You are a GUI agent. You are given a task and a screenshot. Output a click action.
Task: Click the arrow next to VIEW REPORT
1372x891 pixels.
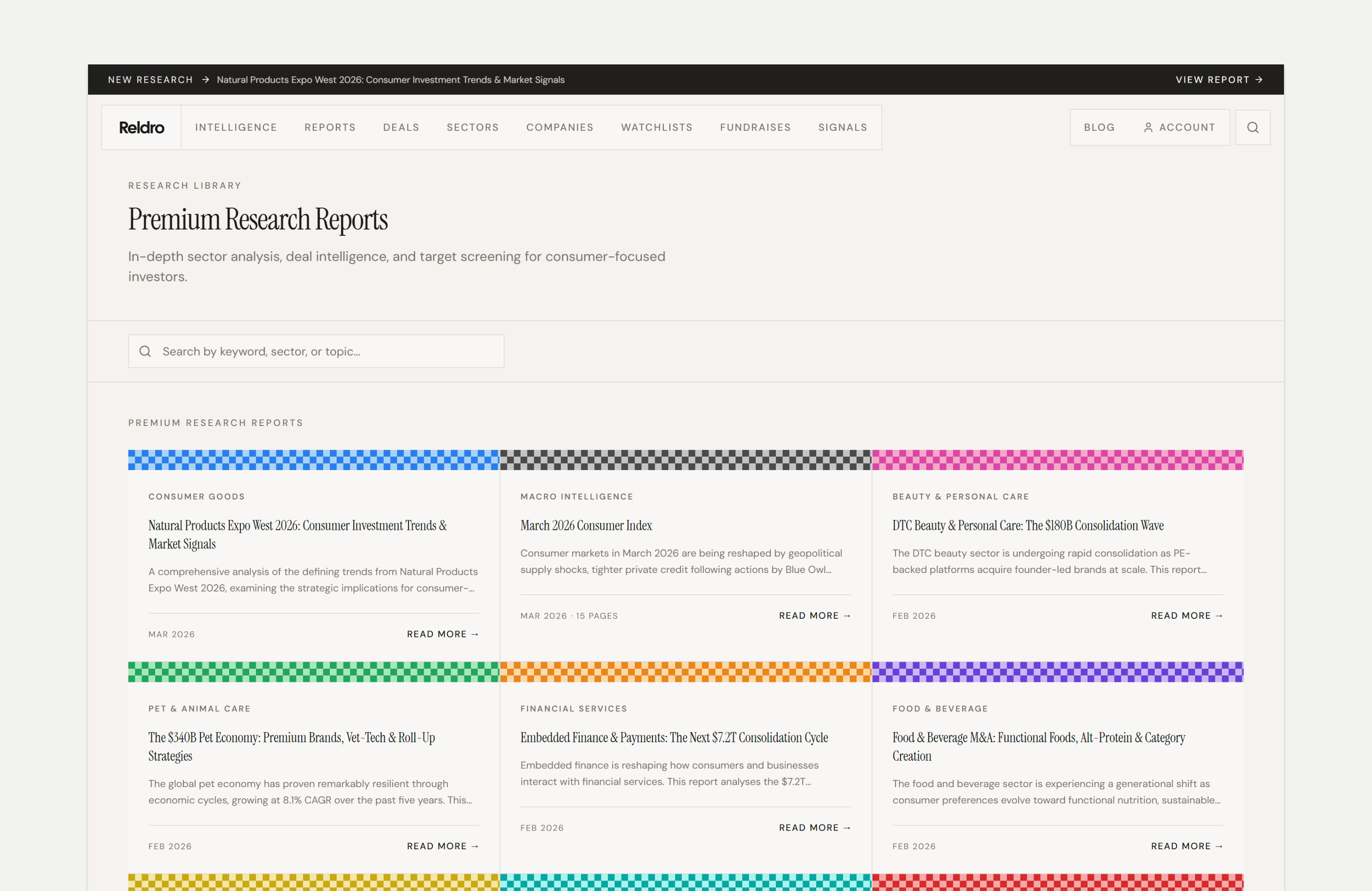1259,79
